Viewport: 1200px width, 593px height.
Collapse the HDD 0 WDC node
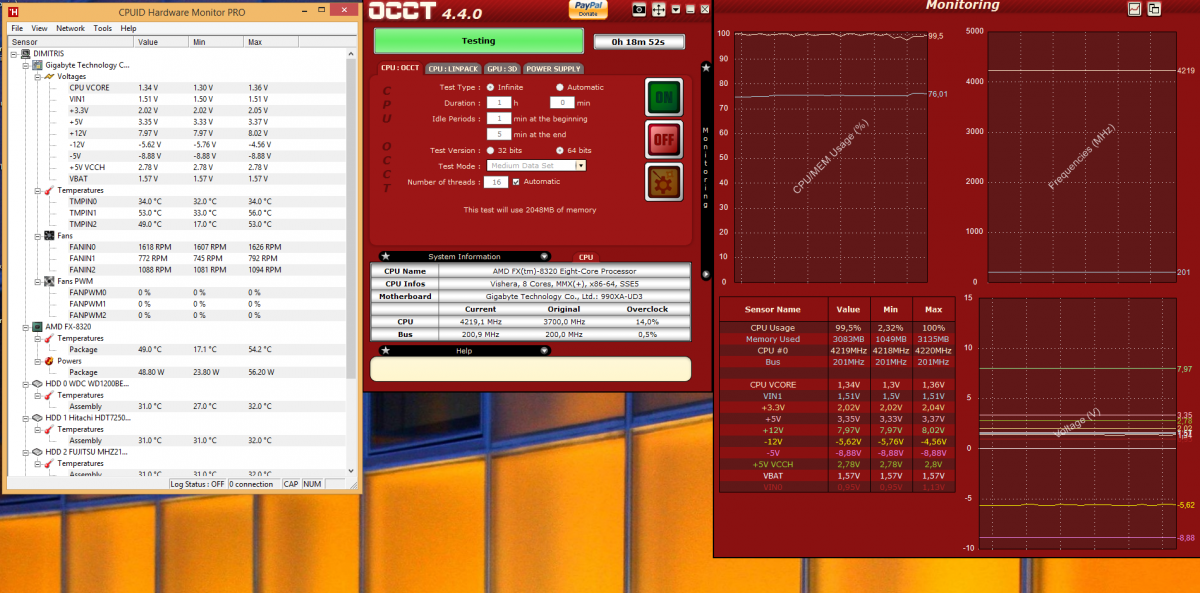click(25, 383)
